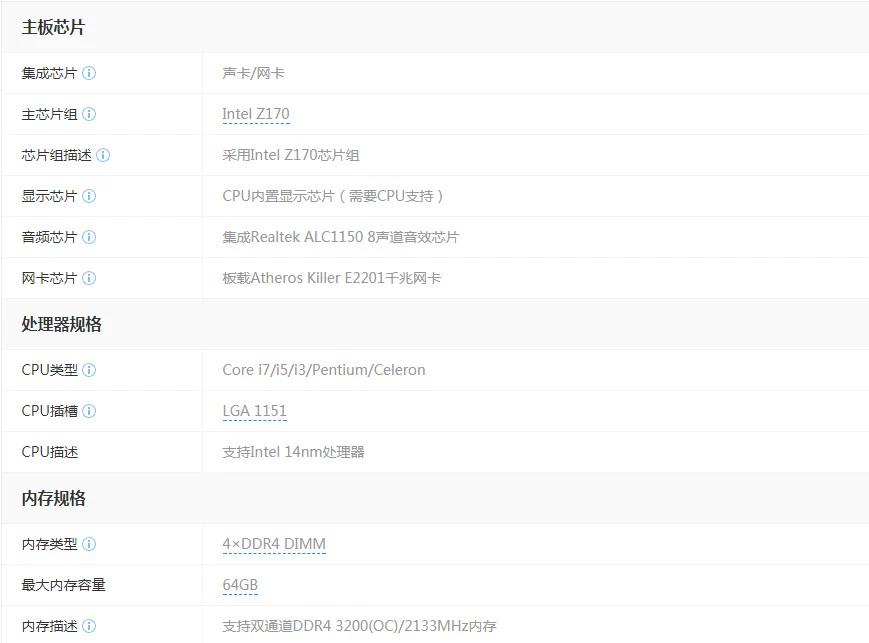869x643 pixels.
Task: Click the info icon beside 音频芯片
Action: pos(89,237)
